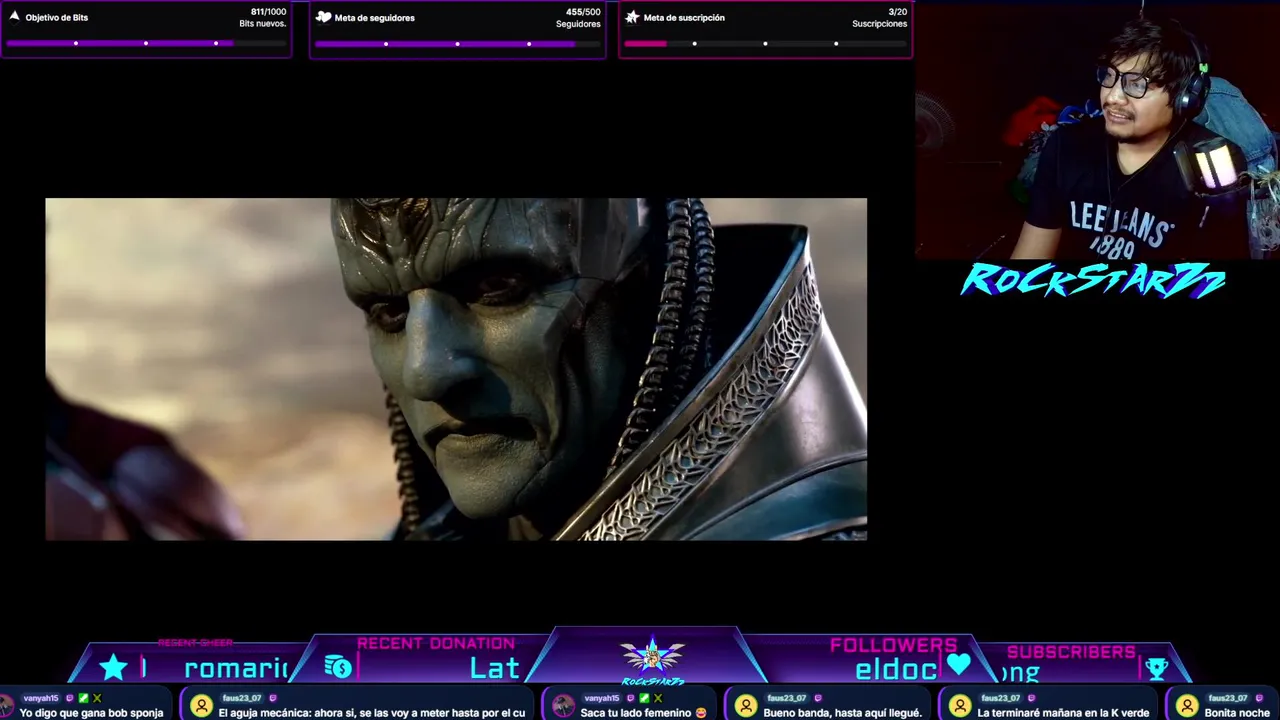Click the 'RECENT DONATION' heading

(436, 643)
